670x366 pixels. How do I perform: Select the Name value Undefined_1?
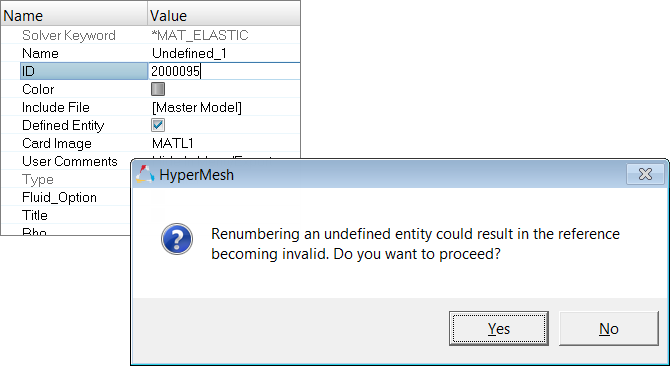coord(189,53)
